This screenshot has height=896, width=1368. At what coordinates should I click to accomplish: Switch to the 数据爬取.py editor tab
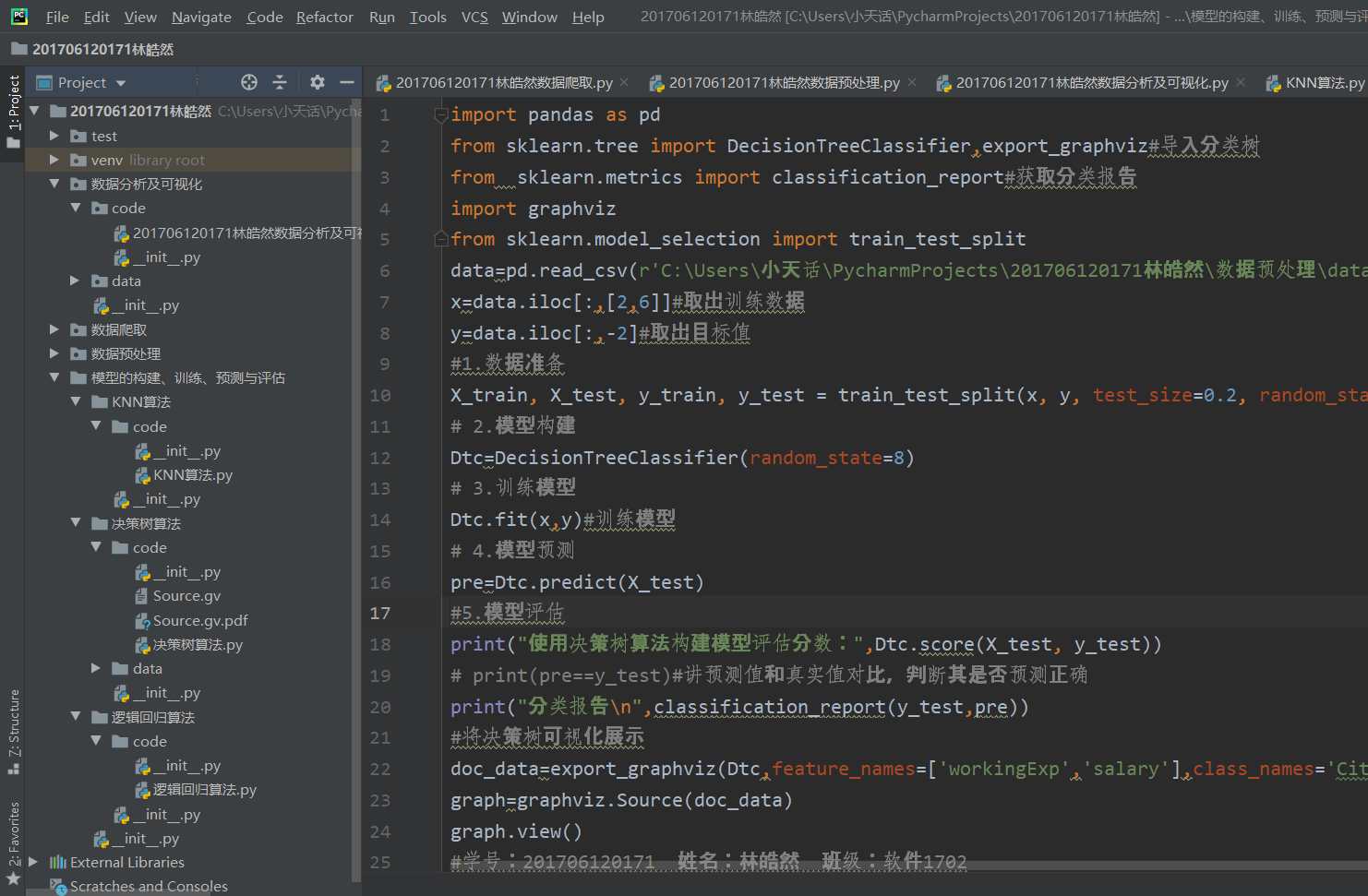click(x=504, y=83)
